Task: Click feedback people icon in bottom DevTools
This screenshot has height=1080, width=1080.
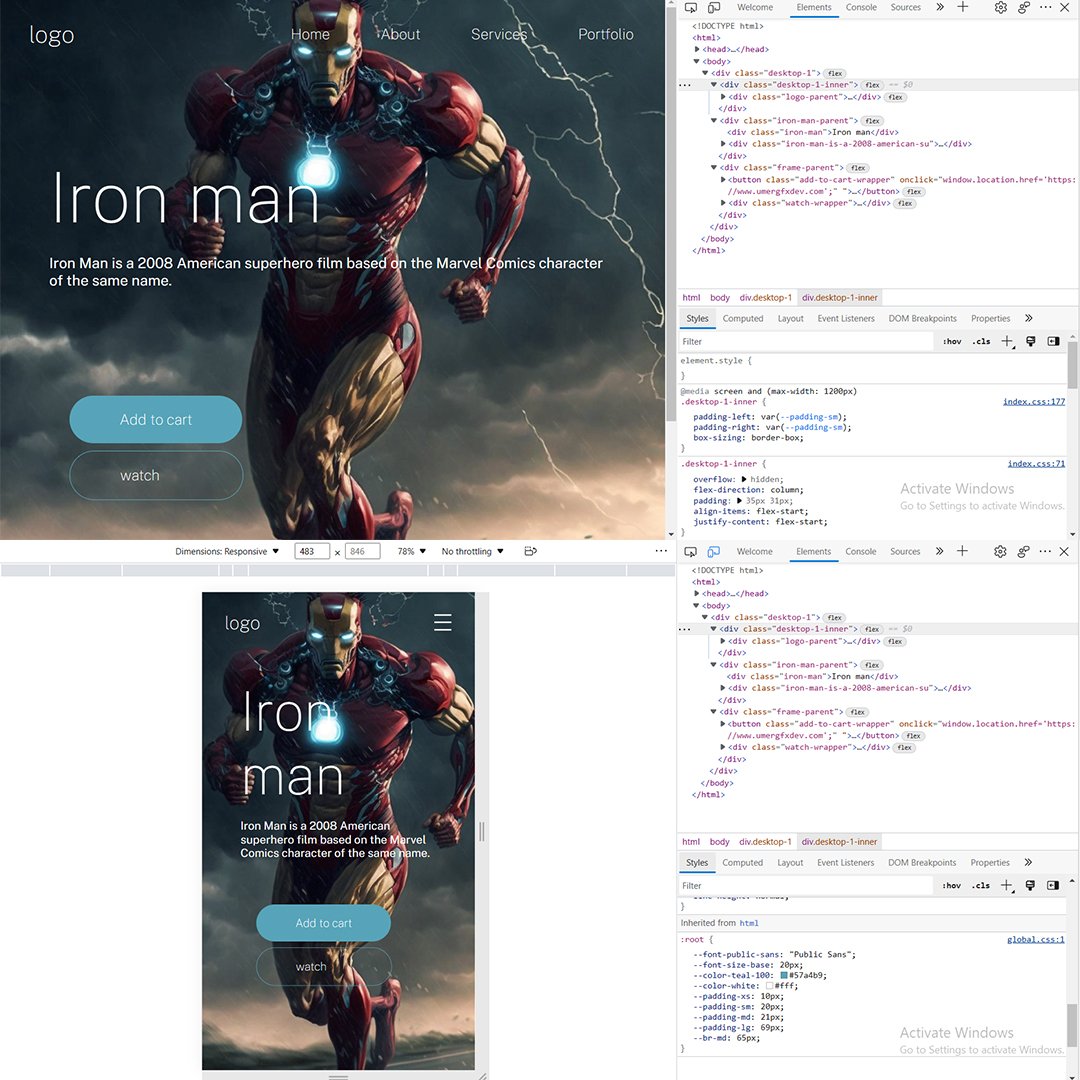Action: point(1024,552)
